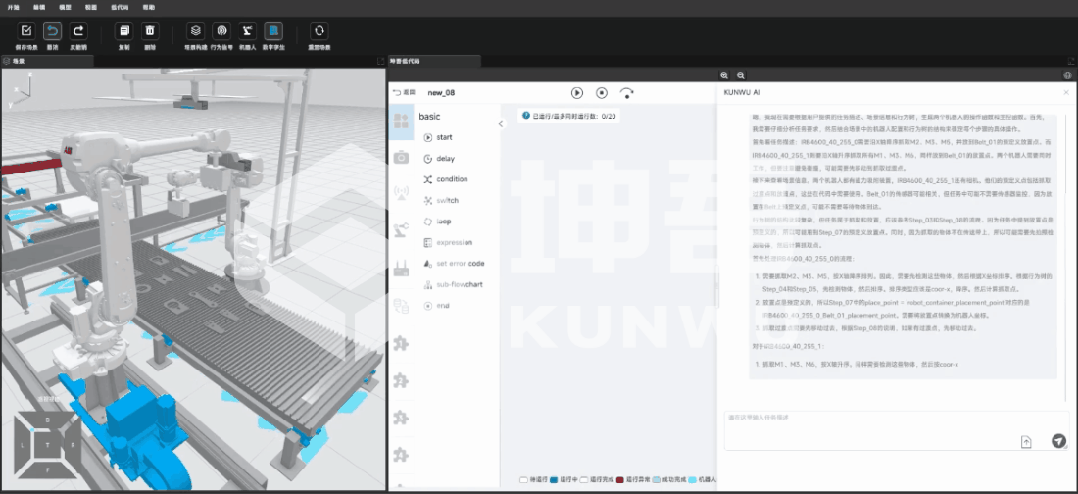Zoom in the low-code canvas
Image resolution: width=1078 pixels, height=494 pixels.
tap(724, 75)
